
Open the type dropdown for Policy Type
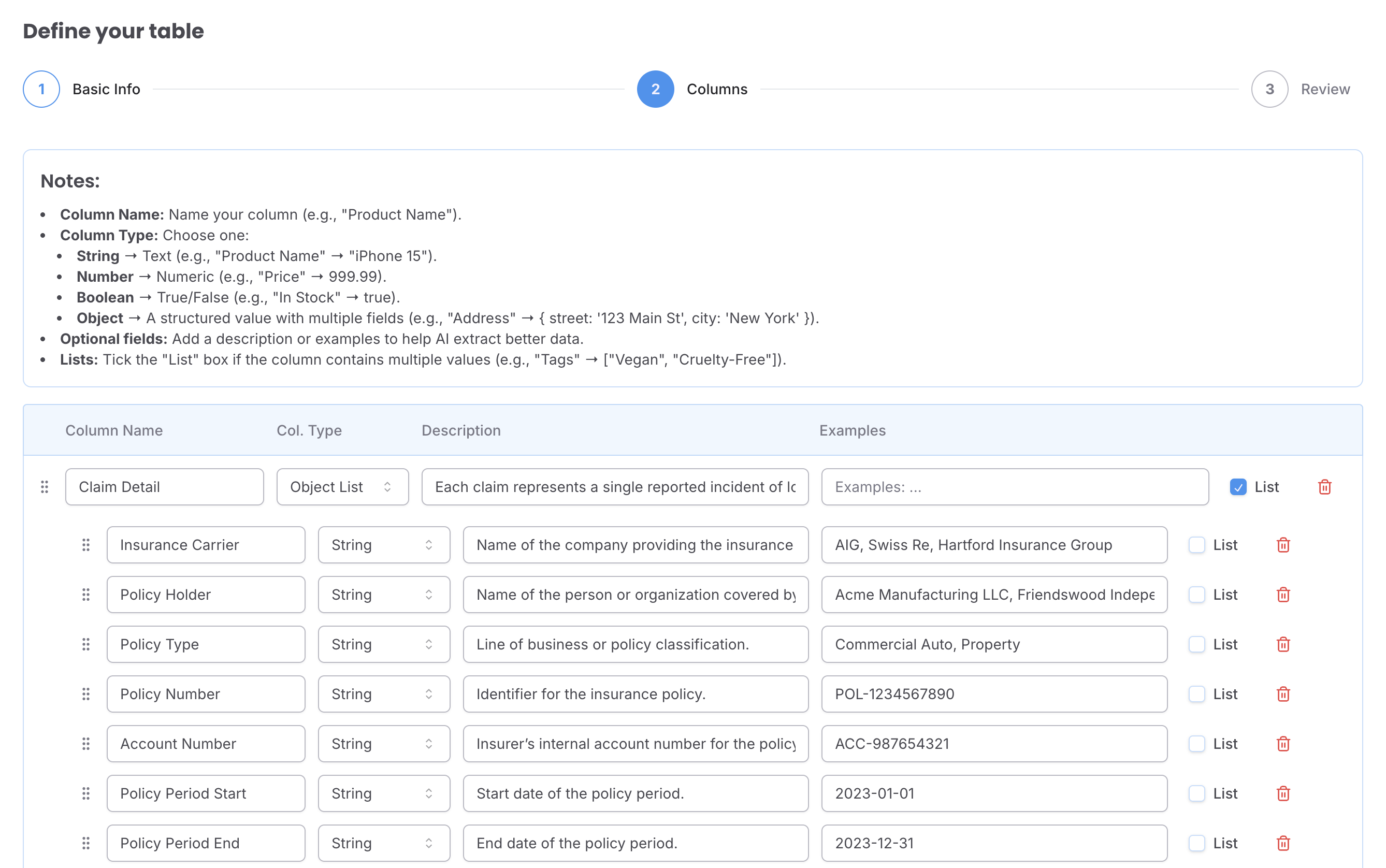pos(384,644)
